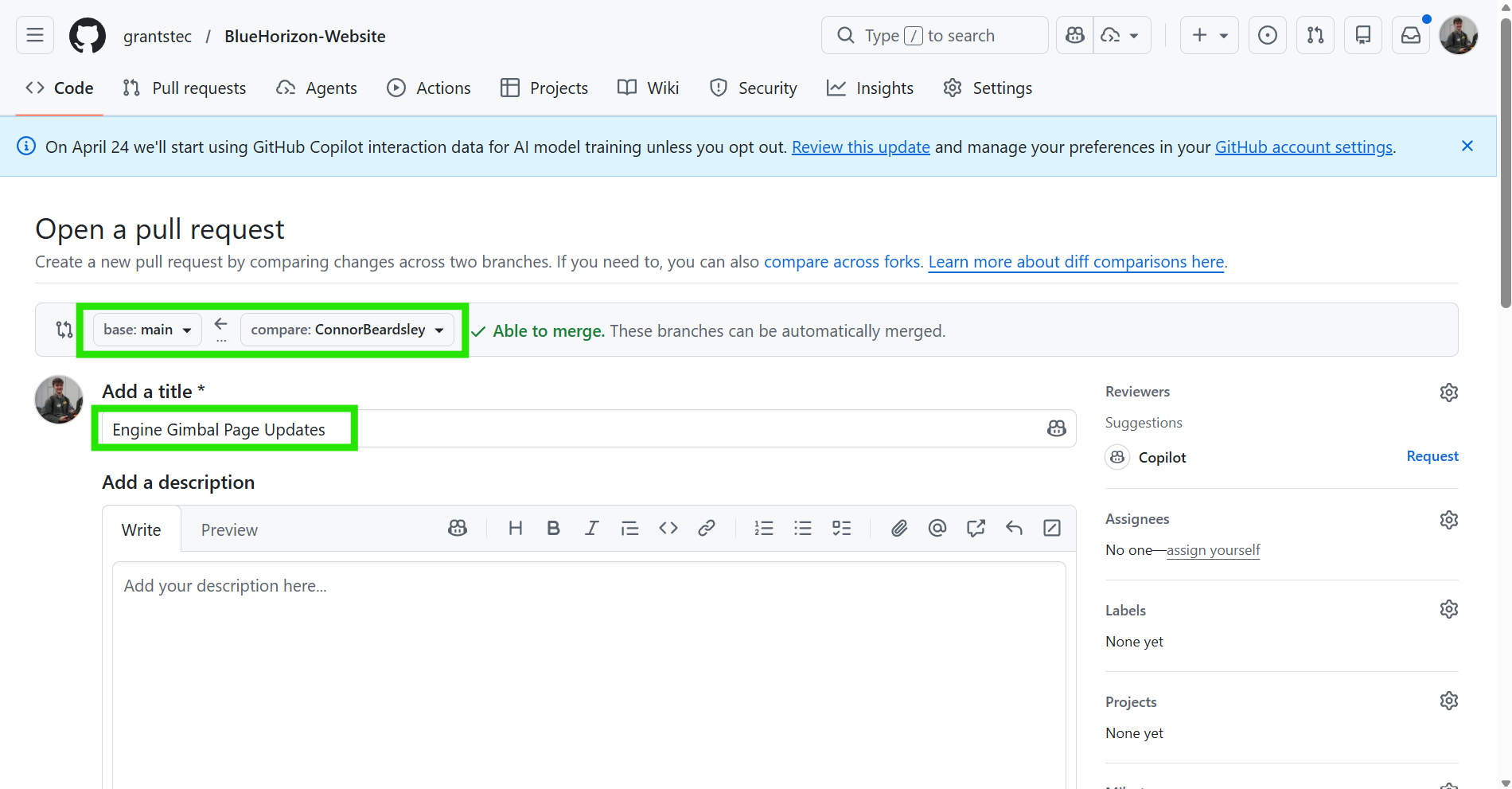Switch to the Preview tab
This screenshot has height=789, width=1512.
coord(229,530)
